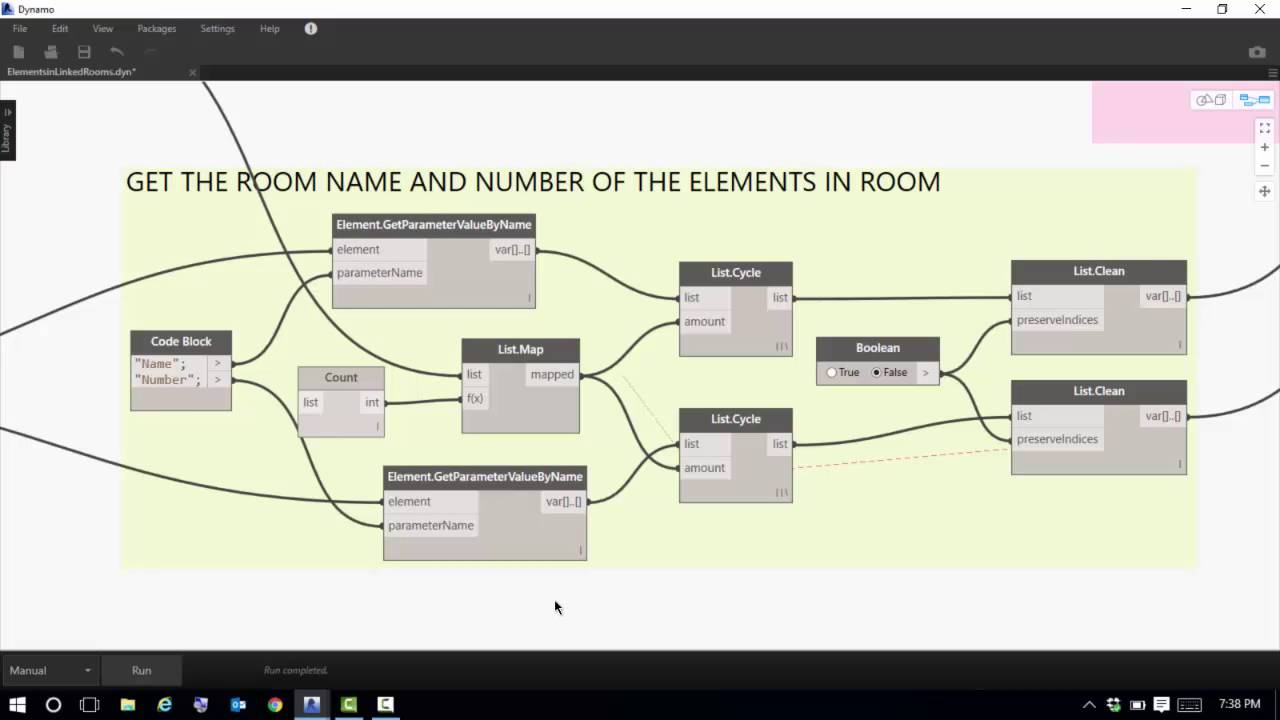
Task: Click the Code Block "Number" output port
Action: tap(217, 380)
